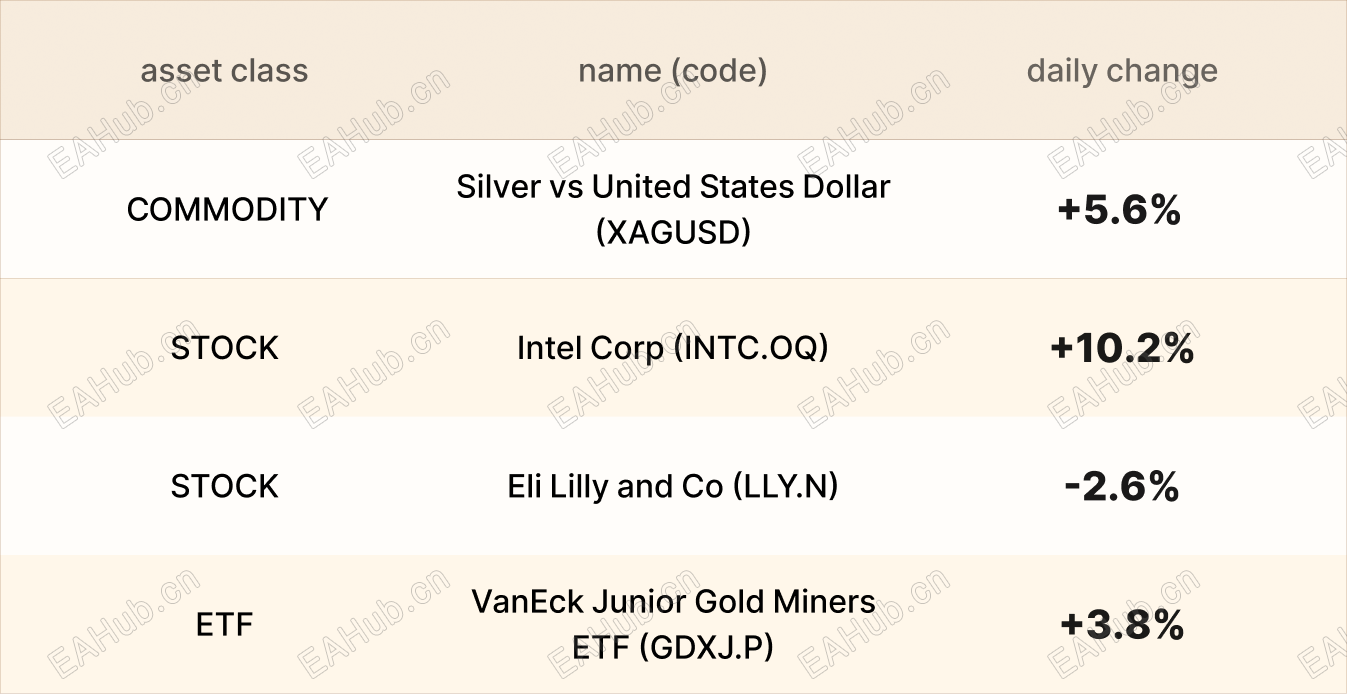The width and height of the screenshot is (1347, 694).
Task: Select the 'name (code)' column header
Action: point(672,72)
